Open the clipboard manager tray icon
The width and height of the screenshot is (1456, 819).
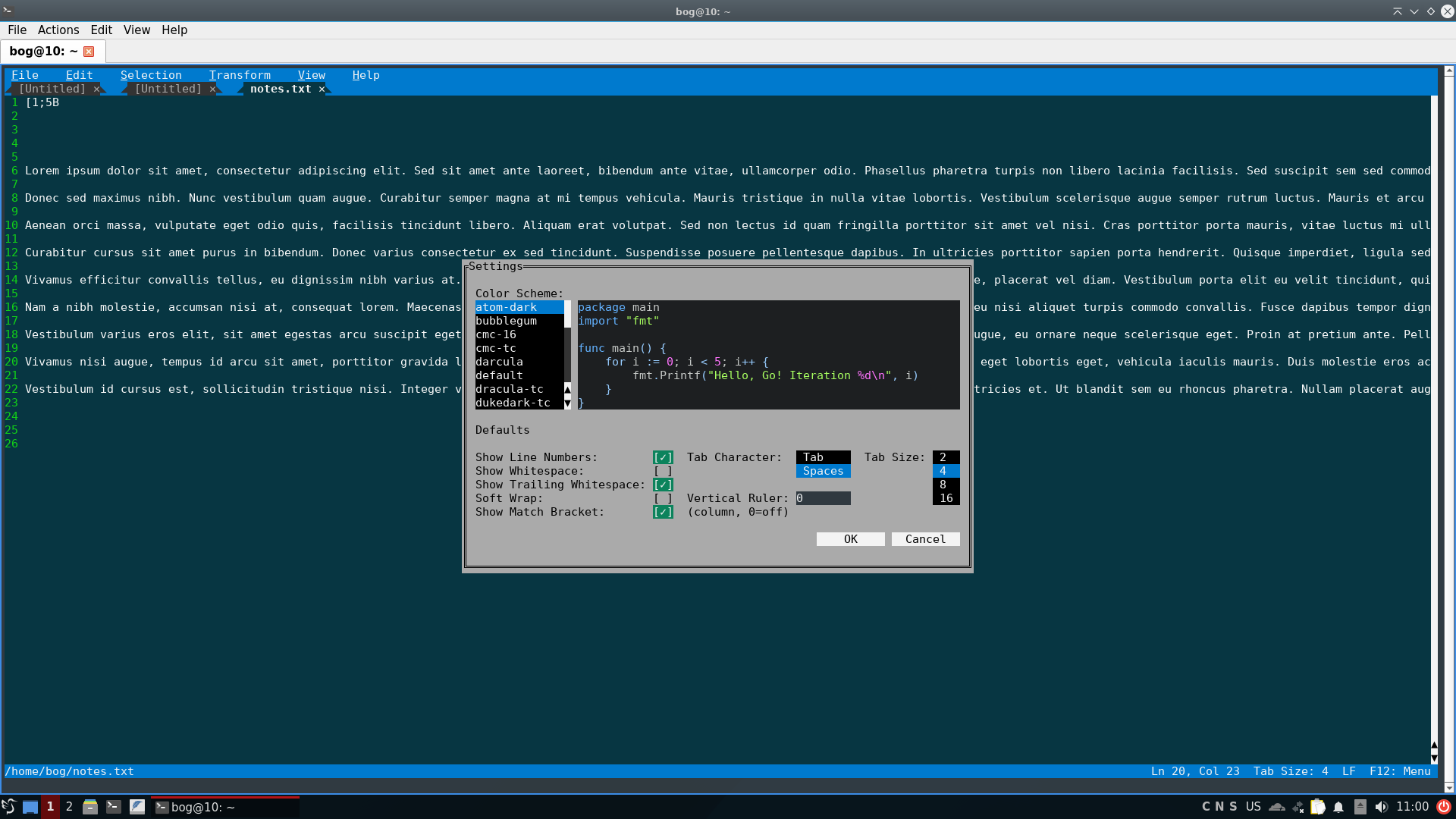coord(1318,807)
